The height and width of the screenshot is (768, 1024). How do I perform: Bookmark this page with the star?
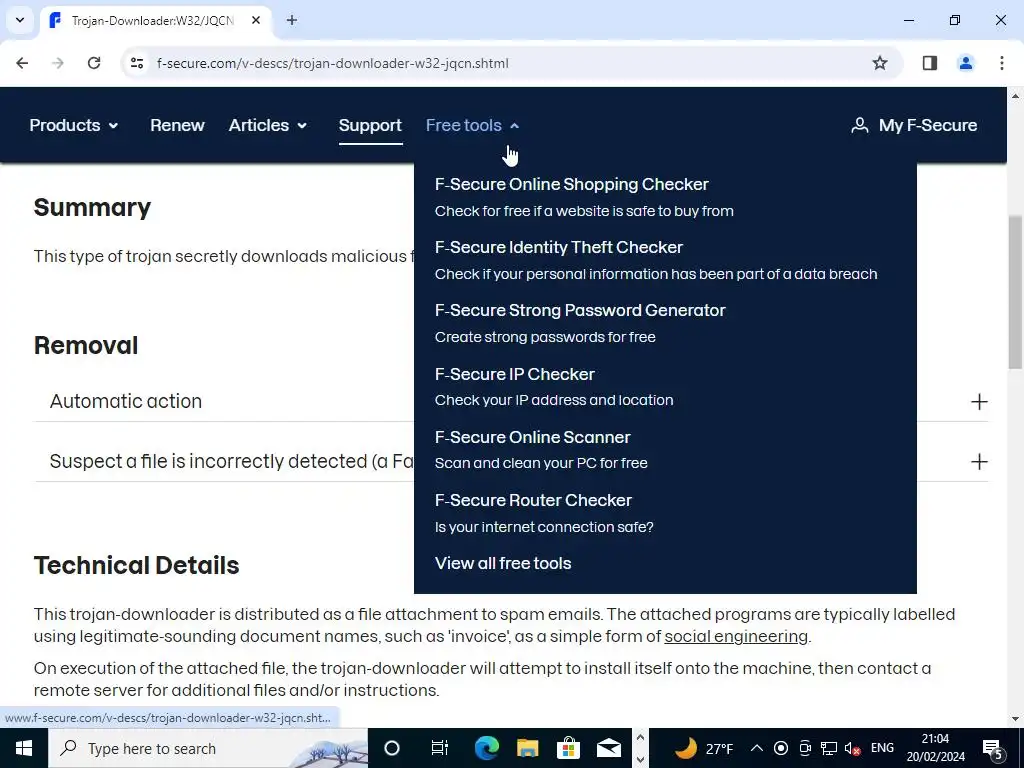point(880,63)
